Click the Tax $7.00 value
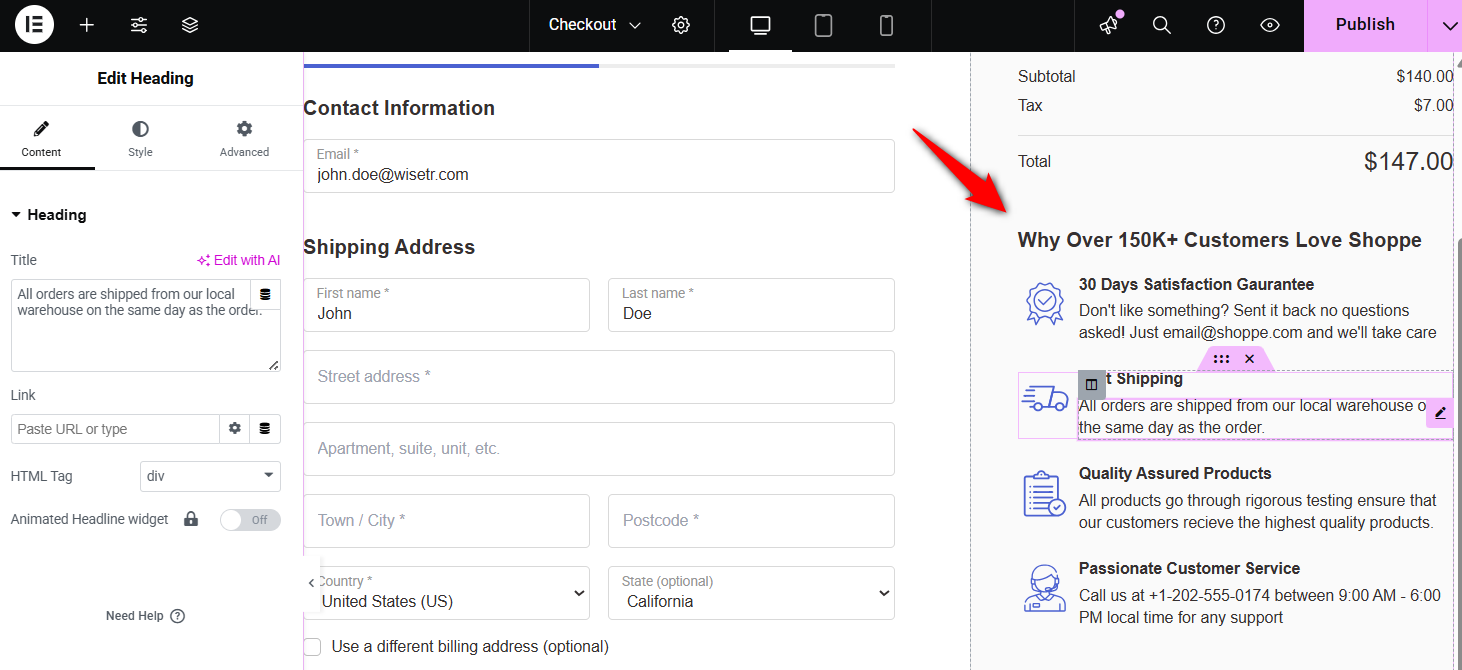Viewport: 1462px width, 670px height. point(1433,105)
